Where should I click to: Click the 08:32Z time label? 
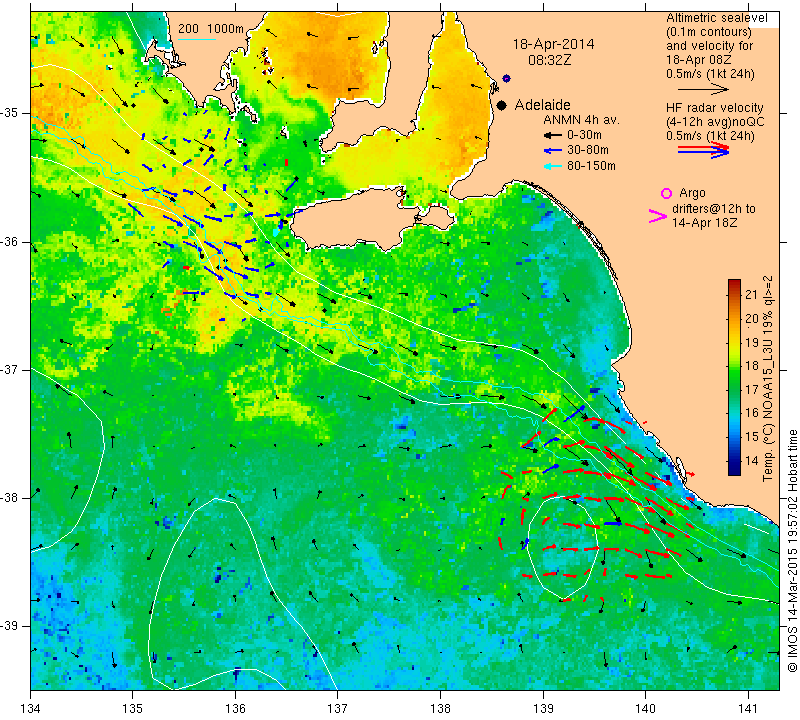549,60
